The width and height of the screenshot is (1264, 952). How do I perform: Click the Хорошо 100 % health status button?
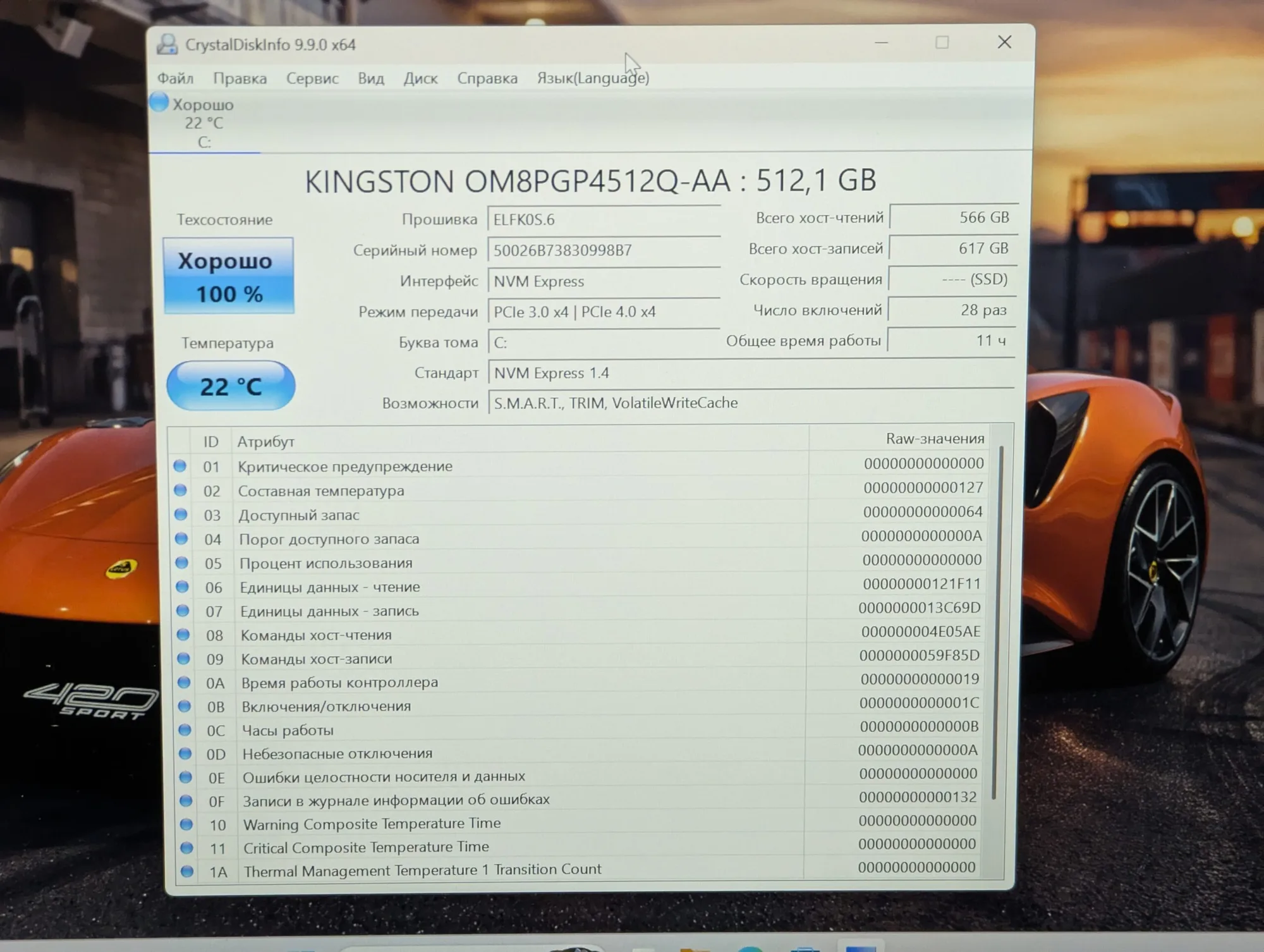[x=229, y=276]
